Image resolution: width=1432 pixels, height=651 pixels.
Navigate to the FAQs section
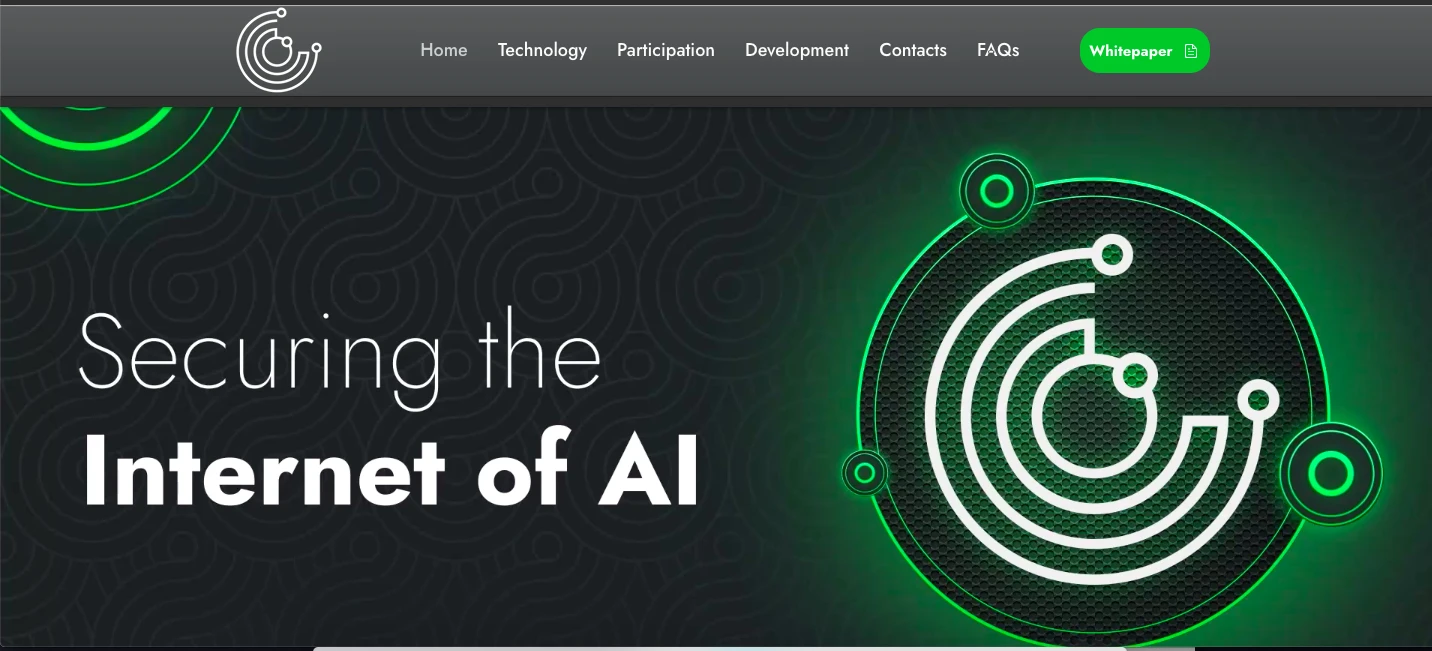[998, 50]
